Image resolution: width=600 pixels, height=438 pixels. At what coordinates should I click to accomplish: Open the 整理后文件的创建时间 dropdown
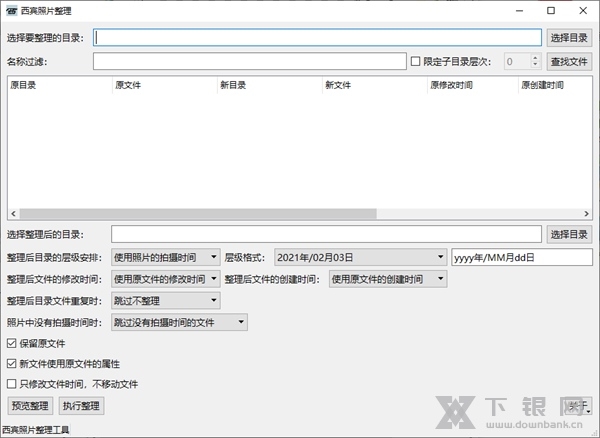(x=388, y=279)
